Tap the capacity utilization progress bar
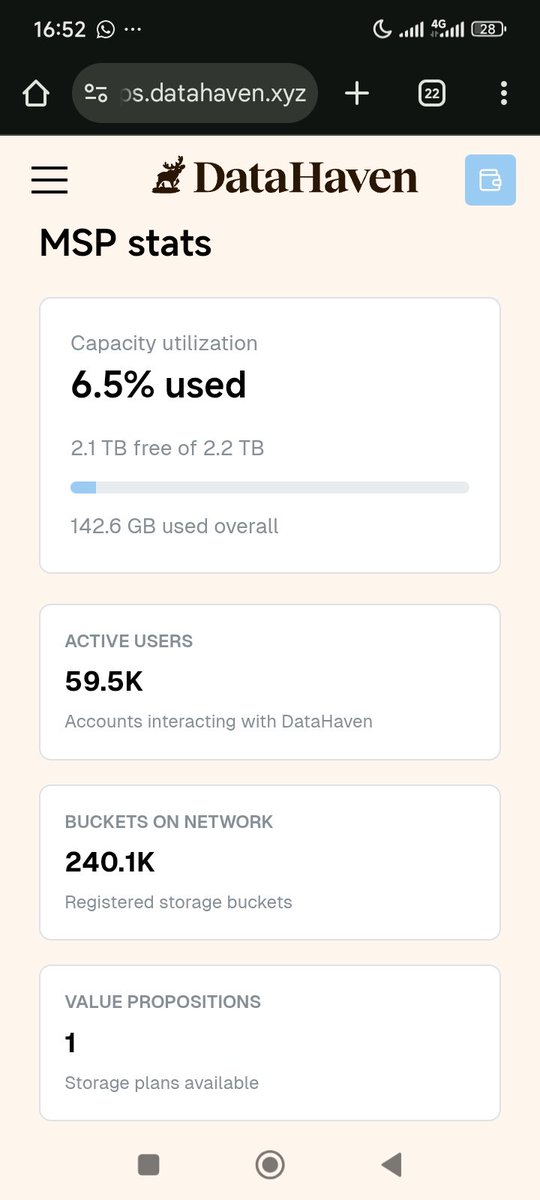 [270, 487]
